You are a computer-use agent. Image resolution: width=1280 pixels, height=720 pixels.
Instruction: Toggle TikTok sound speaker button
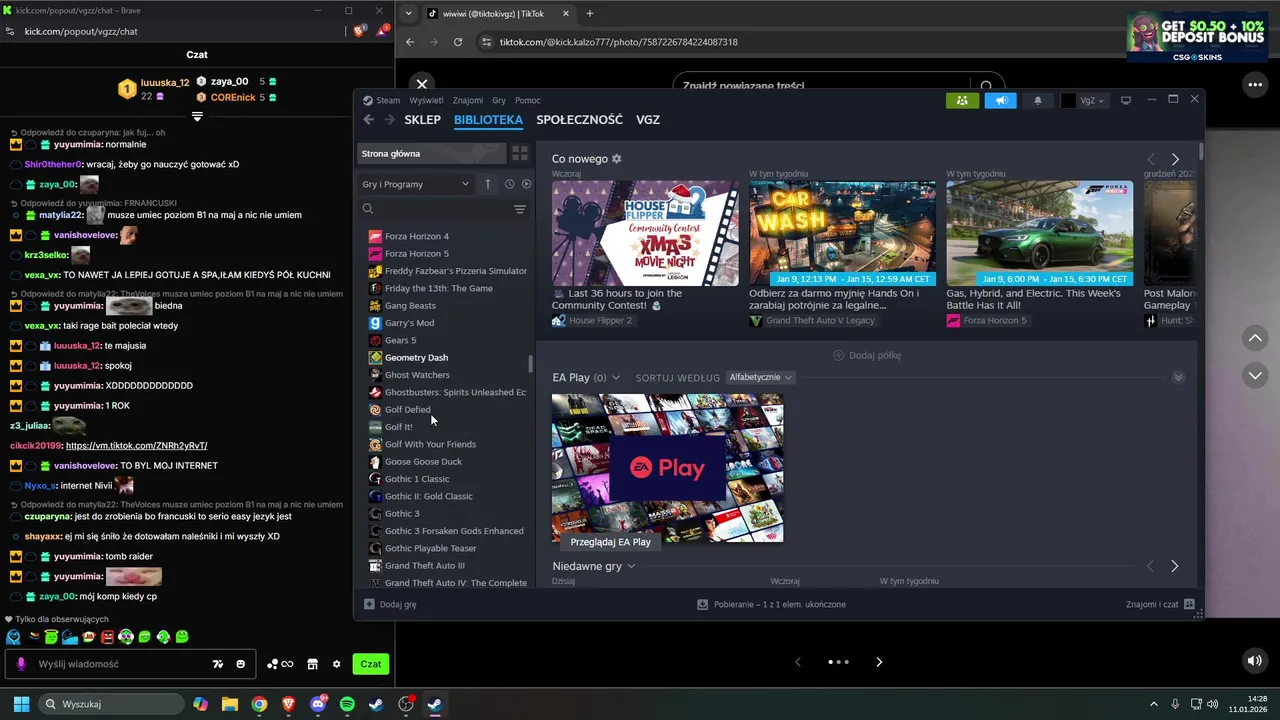tap(1255, 661)
